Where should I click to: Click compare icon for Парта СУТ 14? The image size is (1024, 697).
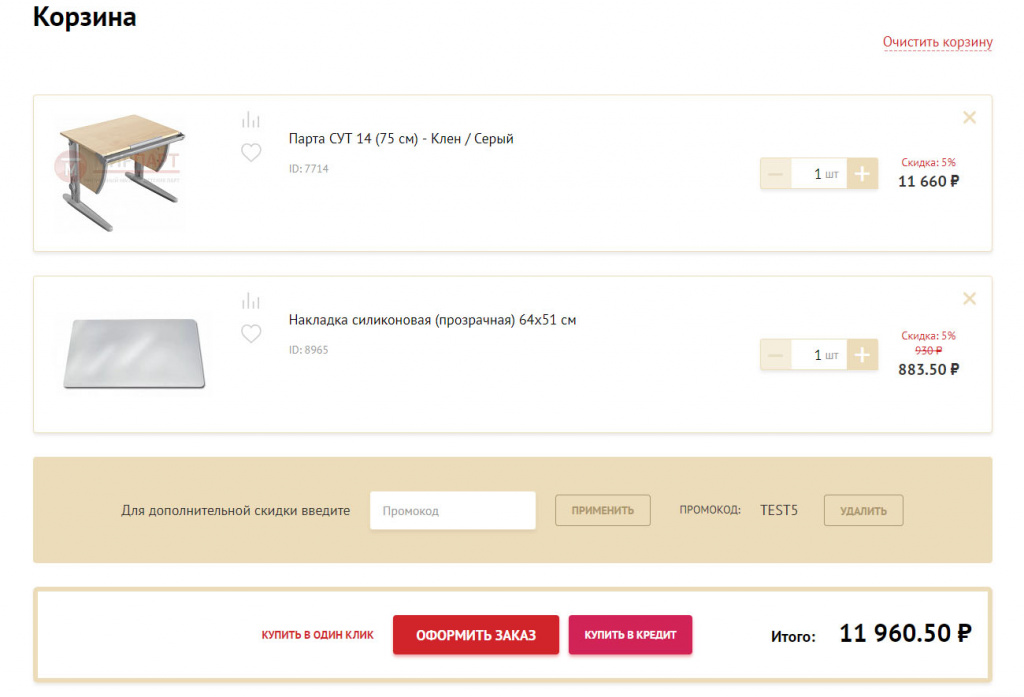coord(251,120)
